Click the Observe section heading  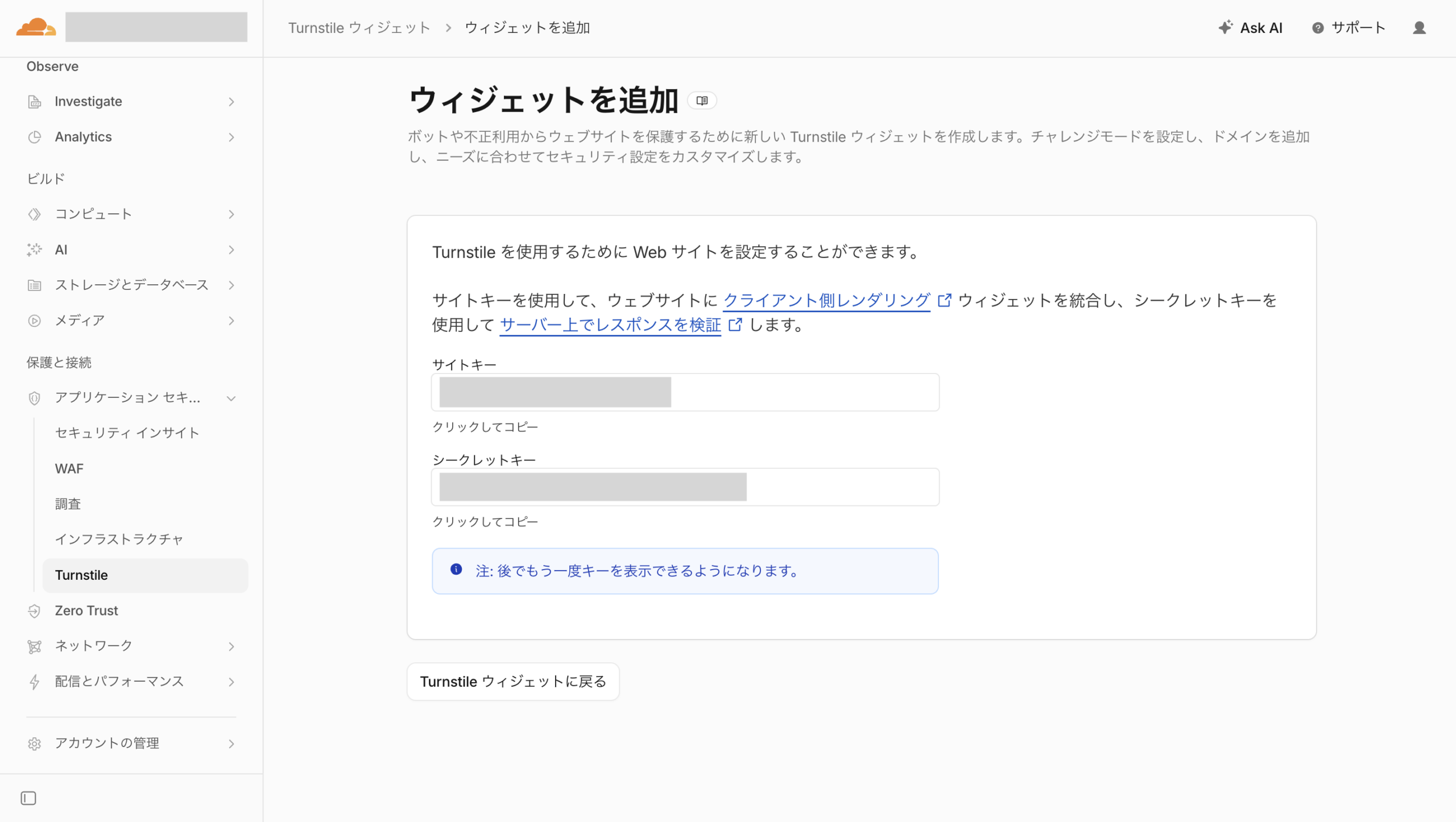pos(52,67)
